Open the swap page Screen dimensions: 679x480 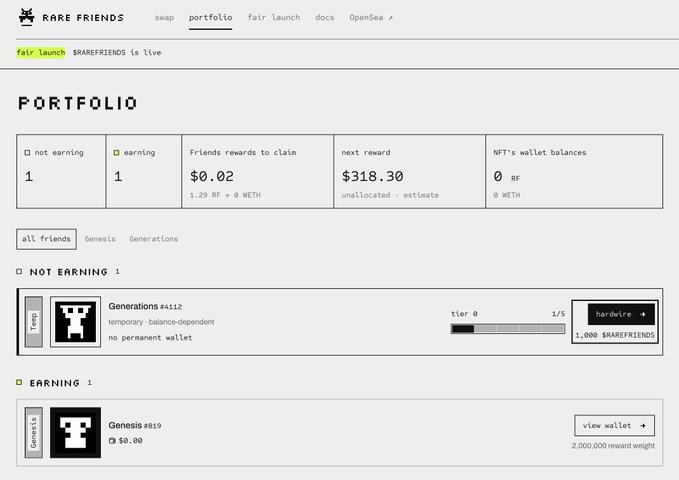[164, 17]
